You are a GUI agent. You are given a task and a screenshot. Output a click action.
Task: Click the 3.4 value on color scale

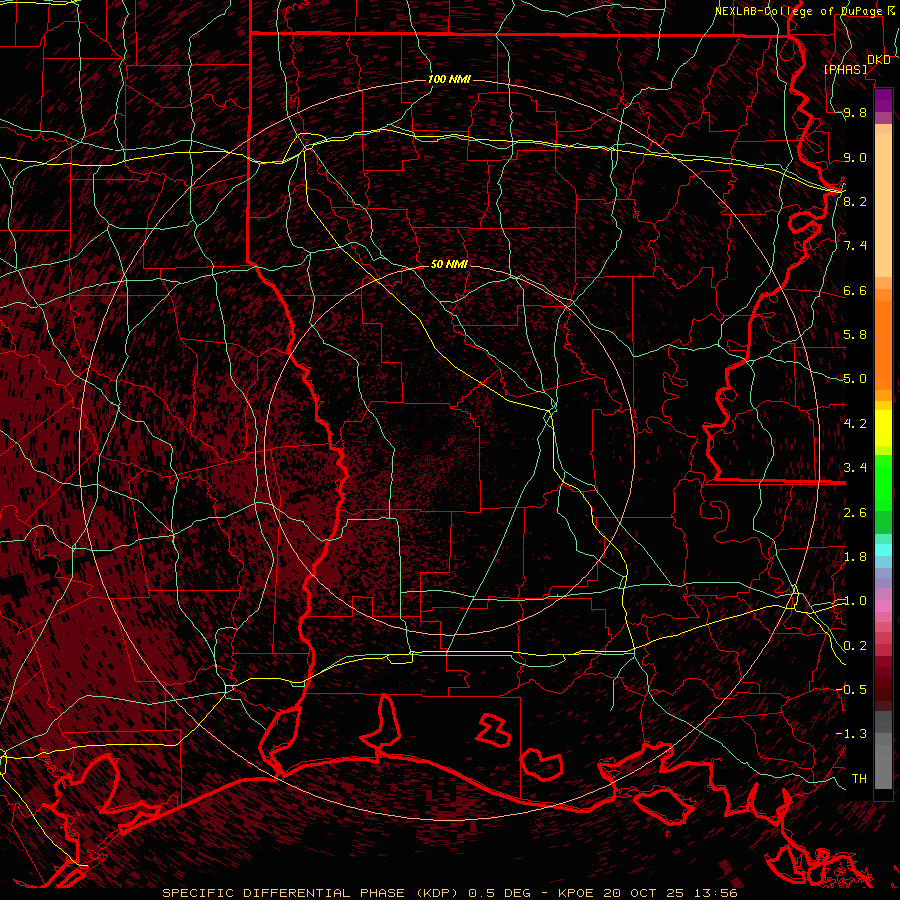tap(855, 468)
